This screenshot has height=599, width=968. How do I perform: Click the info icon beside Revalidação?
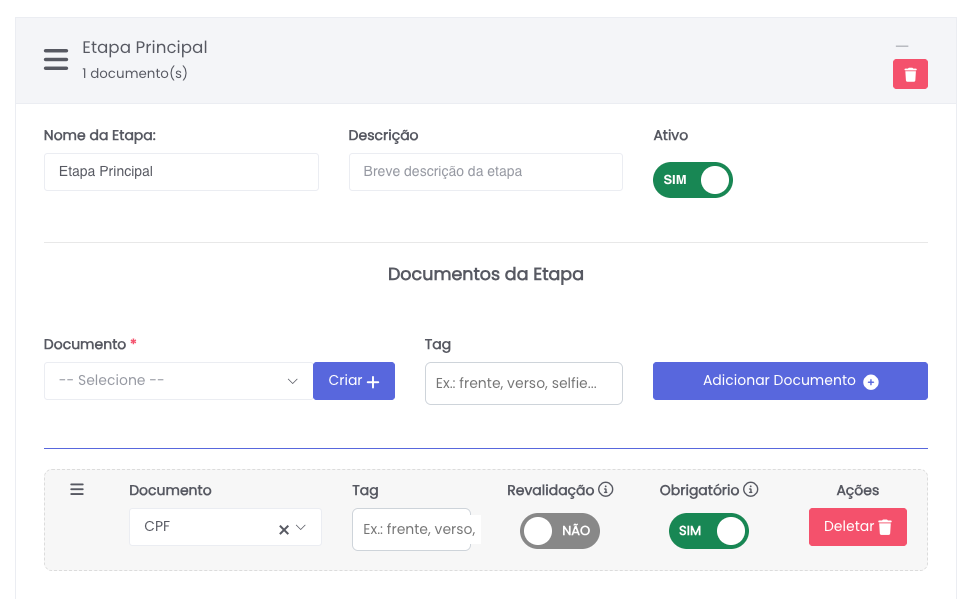[605, 490]
